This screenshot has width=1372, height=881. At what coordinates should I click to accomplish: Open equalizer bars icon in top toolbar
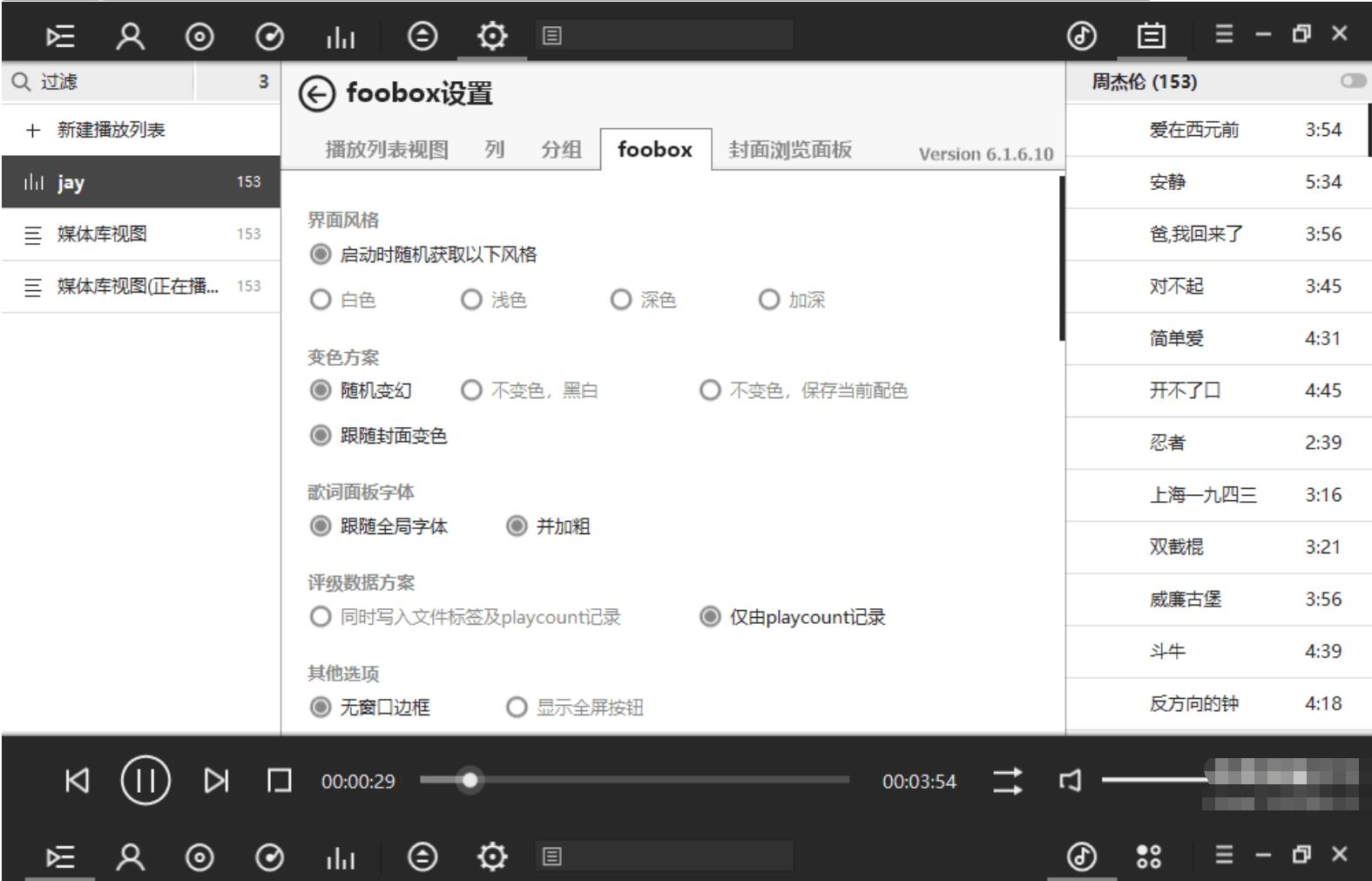[x=340, y=37]
